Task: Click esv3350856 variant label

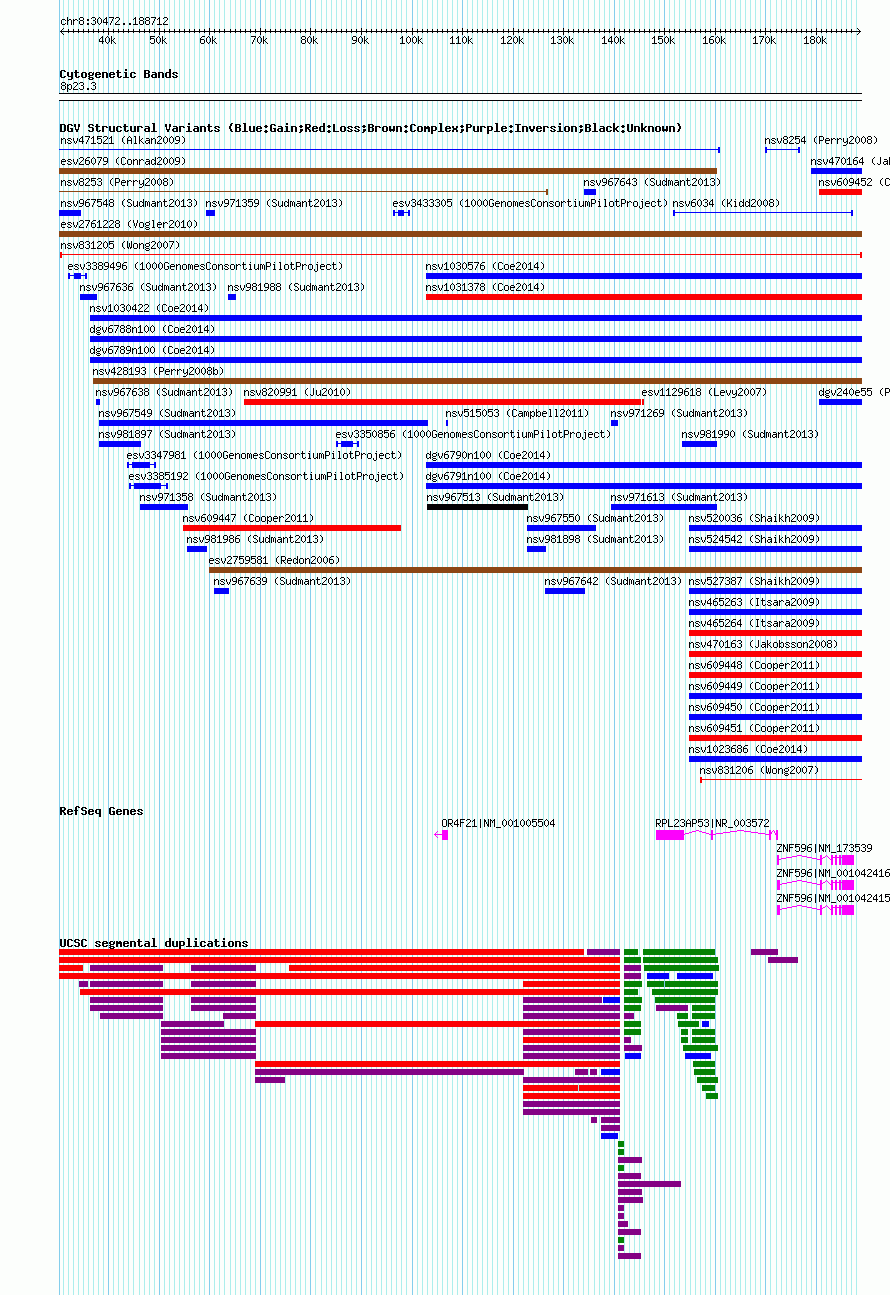Action: [x=474, y=435]
